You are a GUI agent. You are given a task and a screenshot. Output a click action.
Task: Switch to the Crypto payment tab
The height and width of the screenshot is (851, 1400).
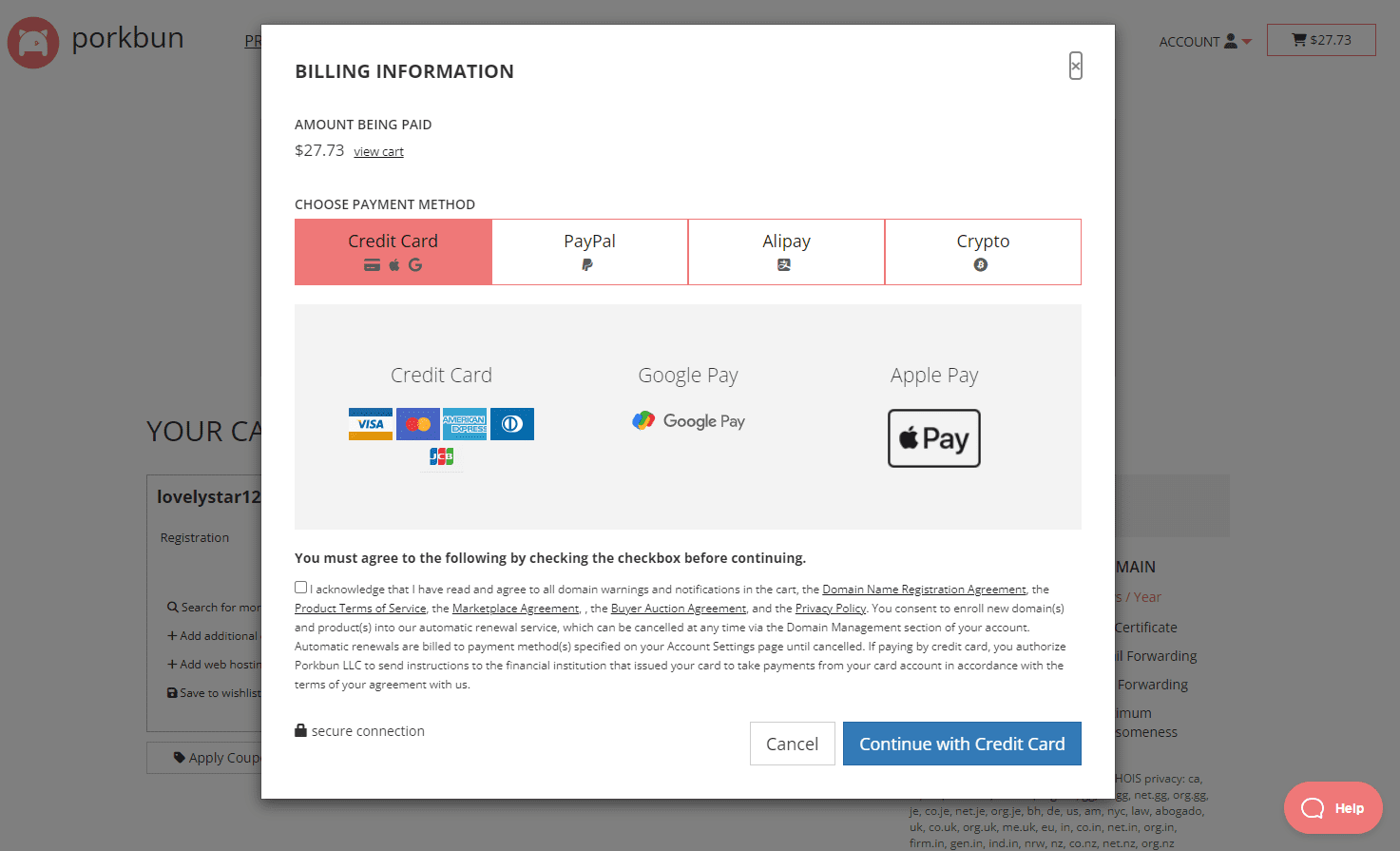[x=983, y=252]
